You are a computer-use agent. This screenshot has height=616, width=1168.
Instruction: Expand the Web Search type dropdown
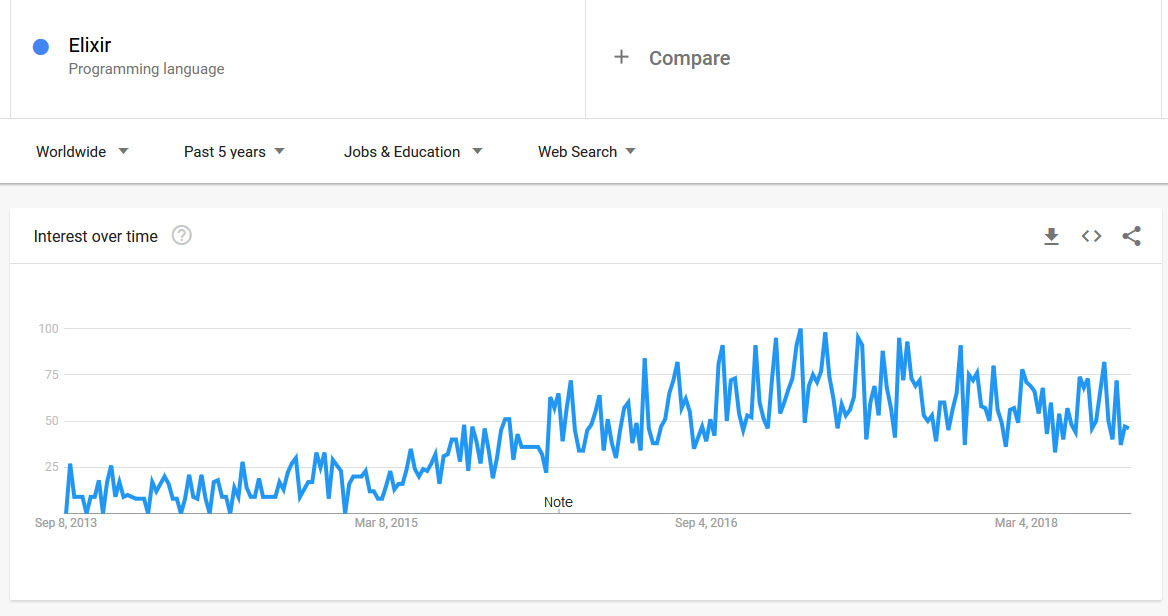point(586,152)
